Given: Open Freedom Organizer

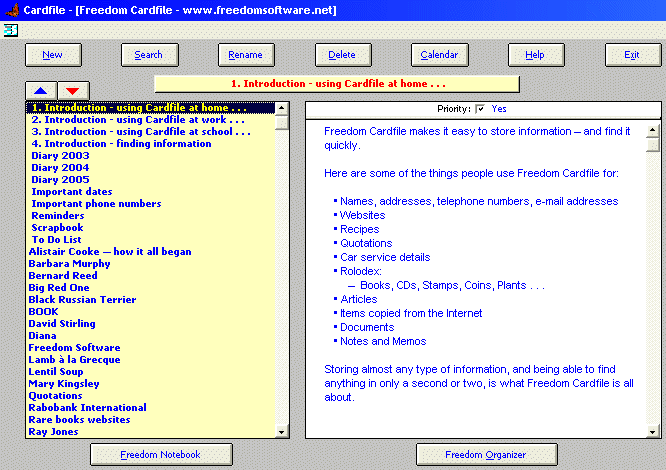Looking at the screenshot, I should pos(487,455).
